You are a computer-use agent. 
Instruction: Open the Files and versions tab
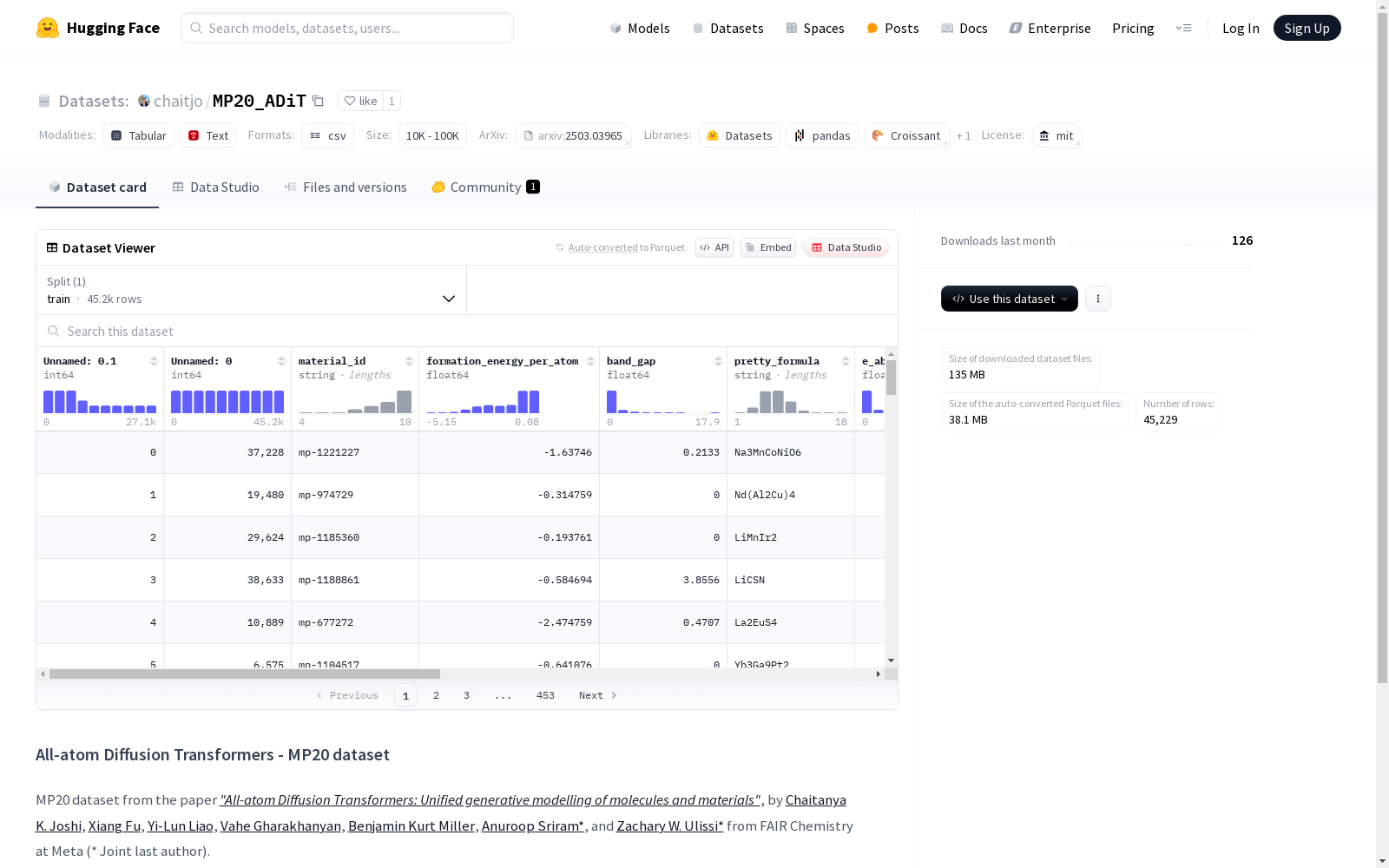(346, 187)
